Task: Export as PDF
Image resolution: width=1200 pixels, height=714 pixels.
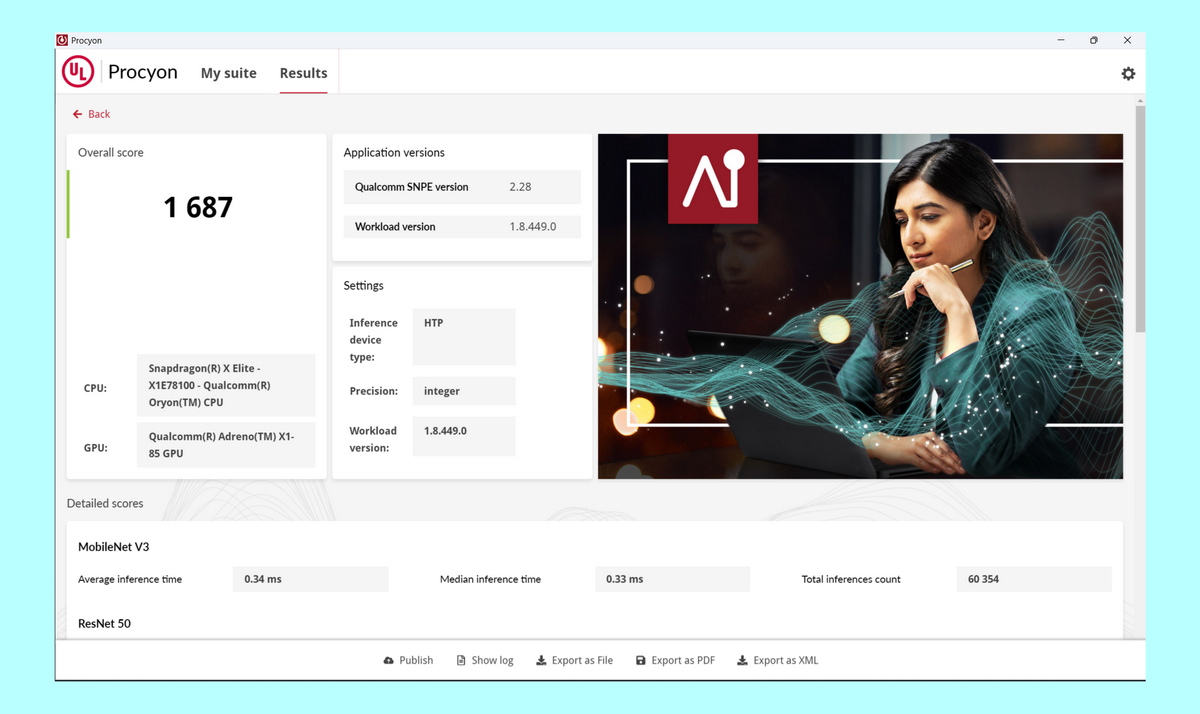Action: tap(675, 660)
